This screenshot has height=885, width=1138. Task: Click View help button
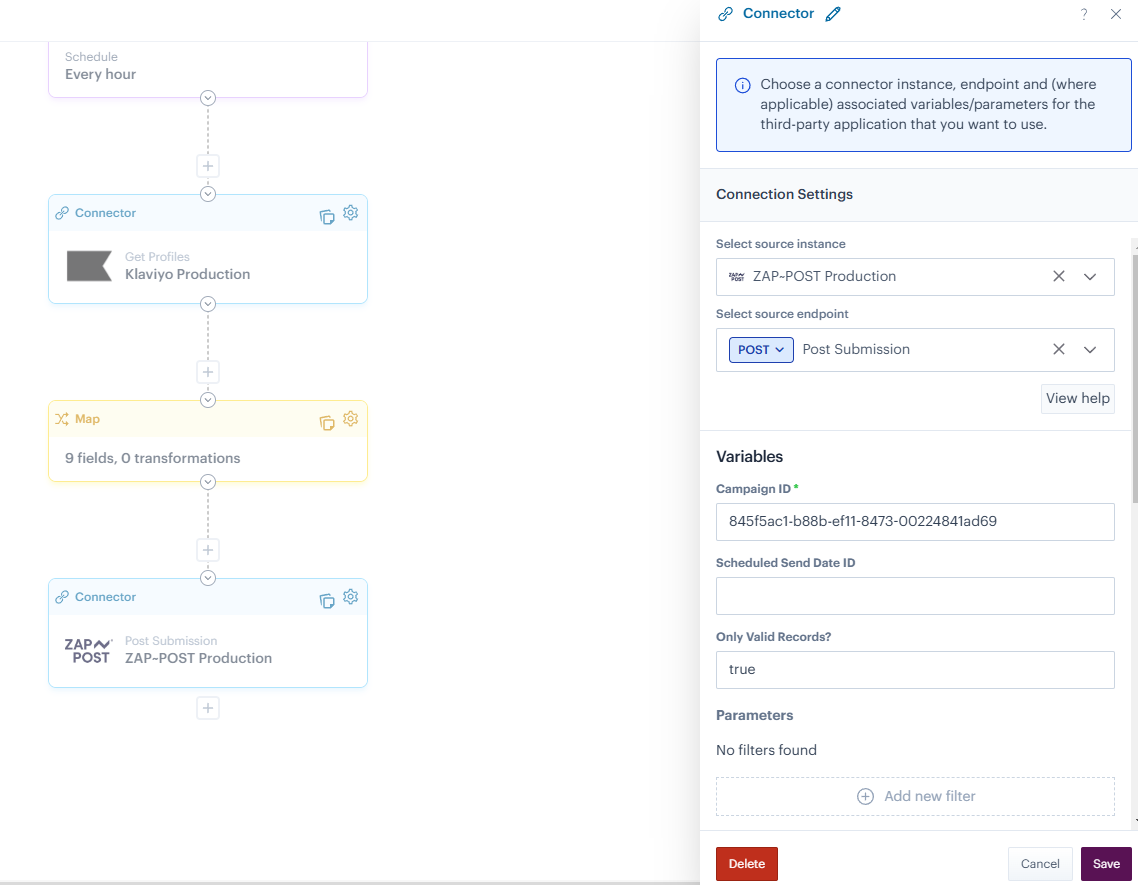pyautogui.click(x=1077, y=398)
